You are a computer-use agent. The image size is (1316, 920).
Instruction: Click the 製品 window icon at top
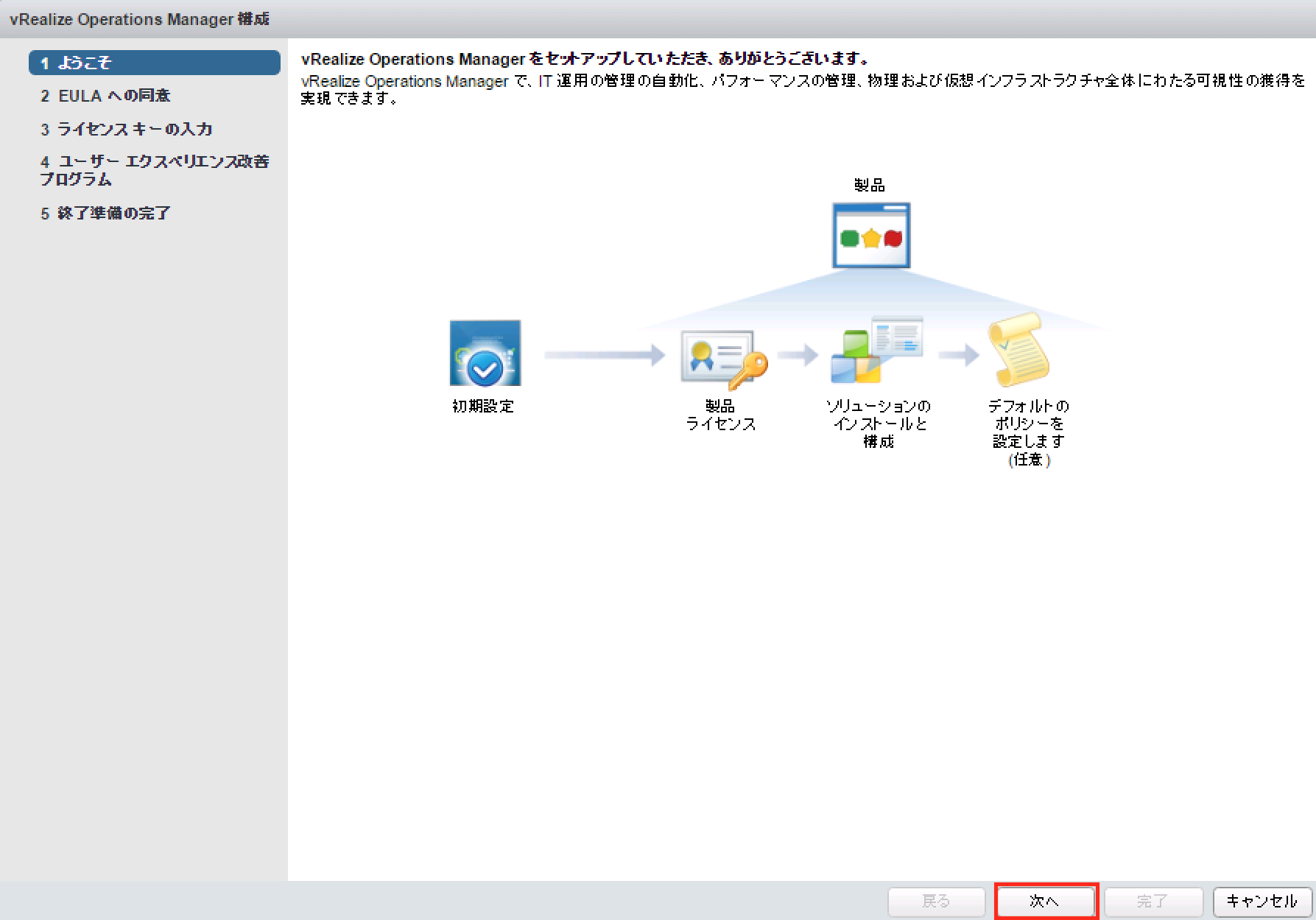coord(870,234)
